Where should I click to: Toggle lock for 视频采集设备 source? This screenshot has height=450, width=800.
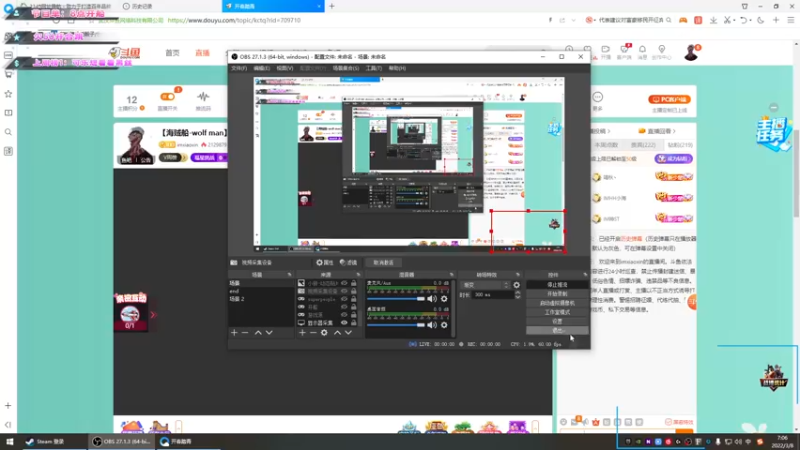coord(354,291)
